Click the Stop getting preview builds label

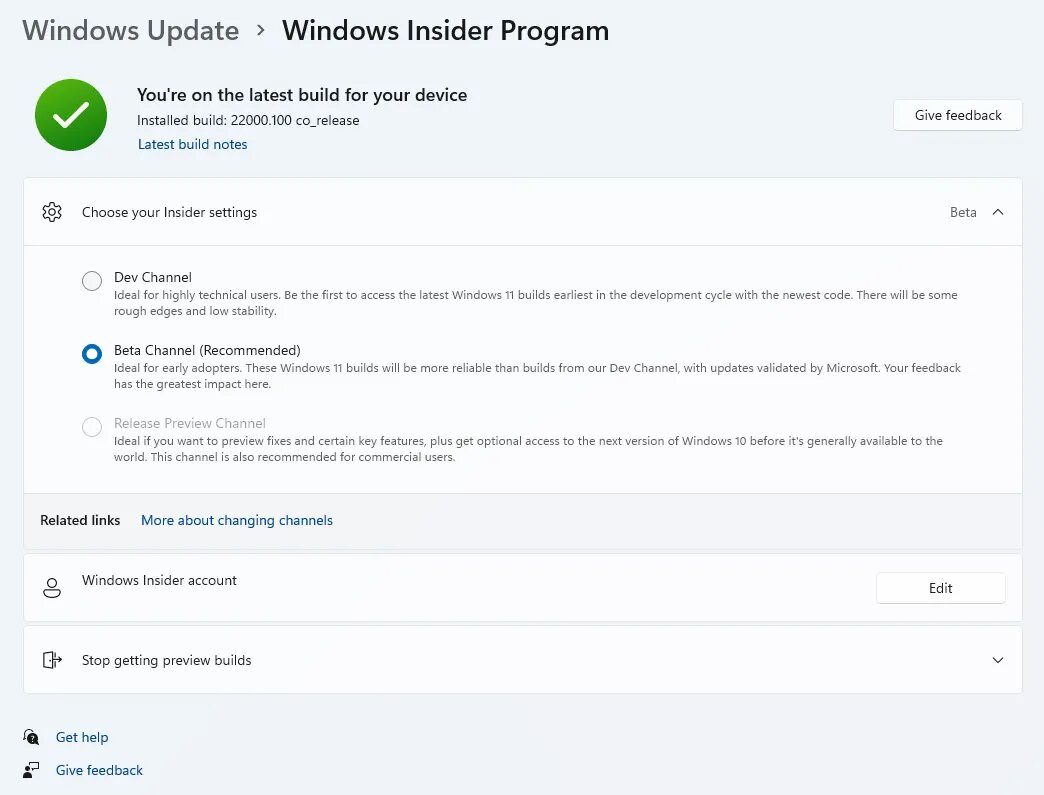166,660
